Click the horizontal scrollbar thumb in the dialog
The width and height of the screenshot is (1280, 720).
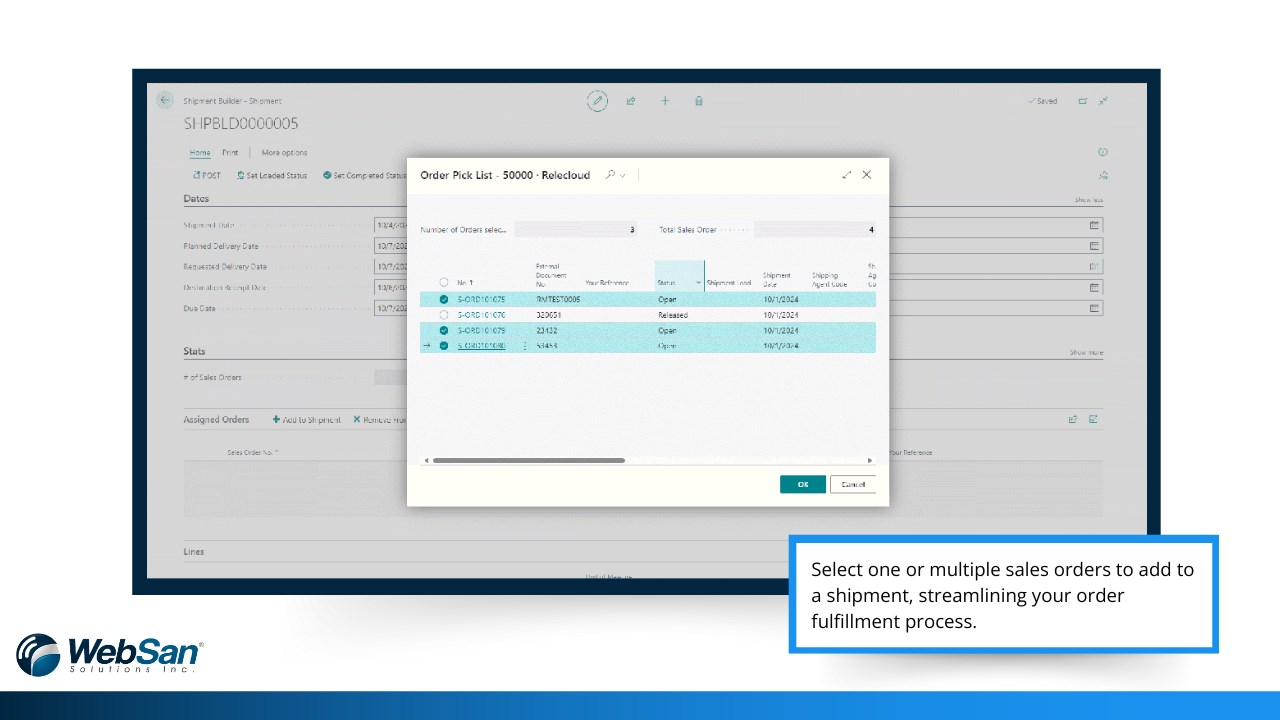528,460
